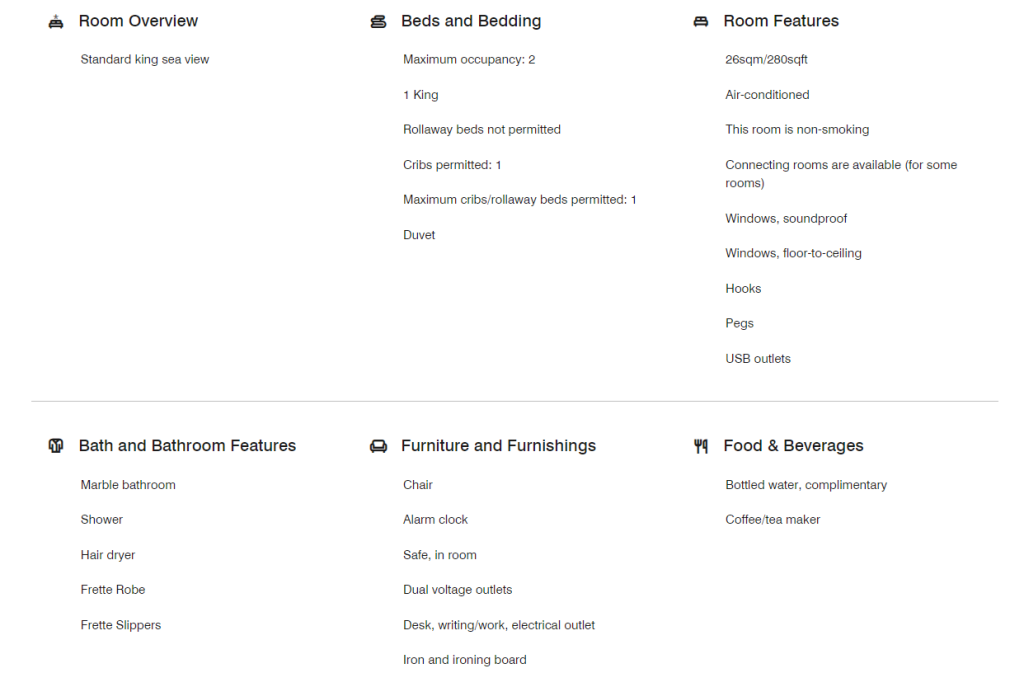Viewport: 1024px width, 673px height.
Task: Click the Food & Beverages utensils icon
Action: [x=701, y=446]
